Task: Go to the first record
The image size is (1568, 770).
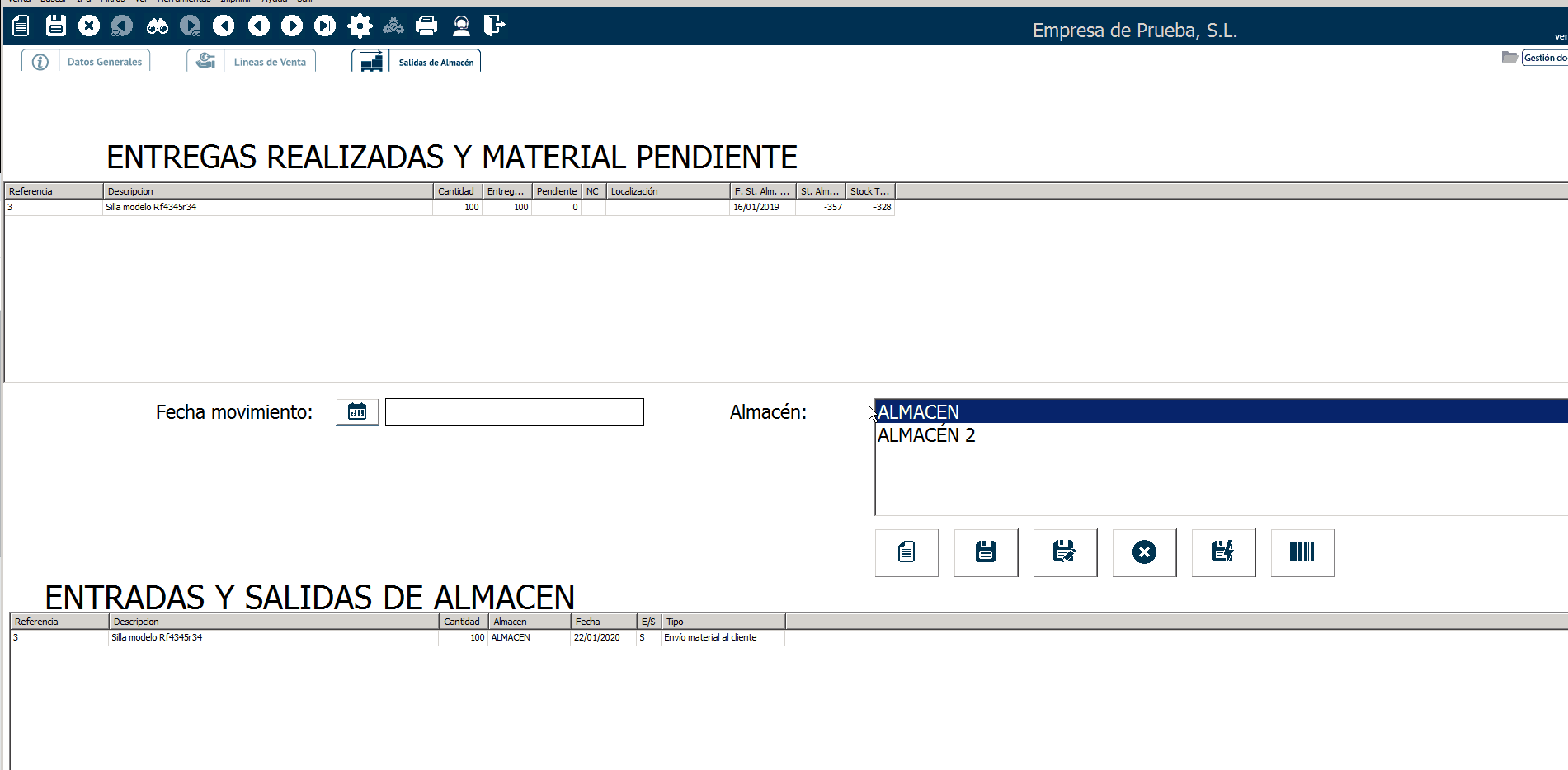Action: pos(224,26)
